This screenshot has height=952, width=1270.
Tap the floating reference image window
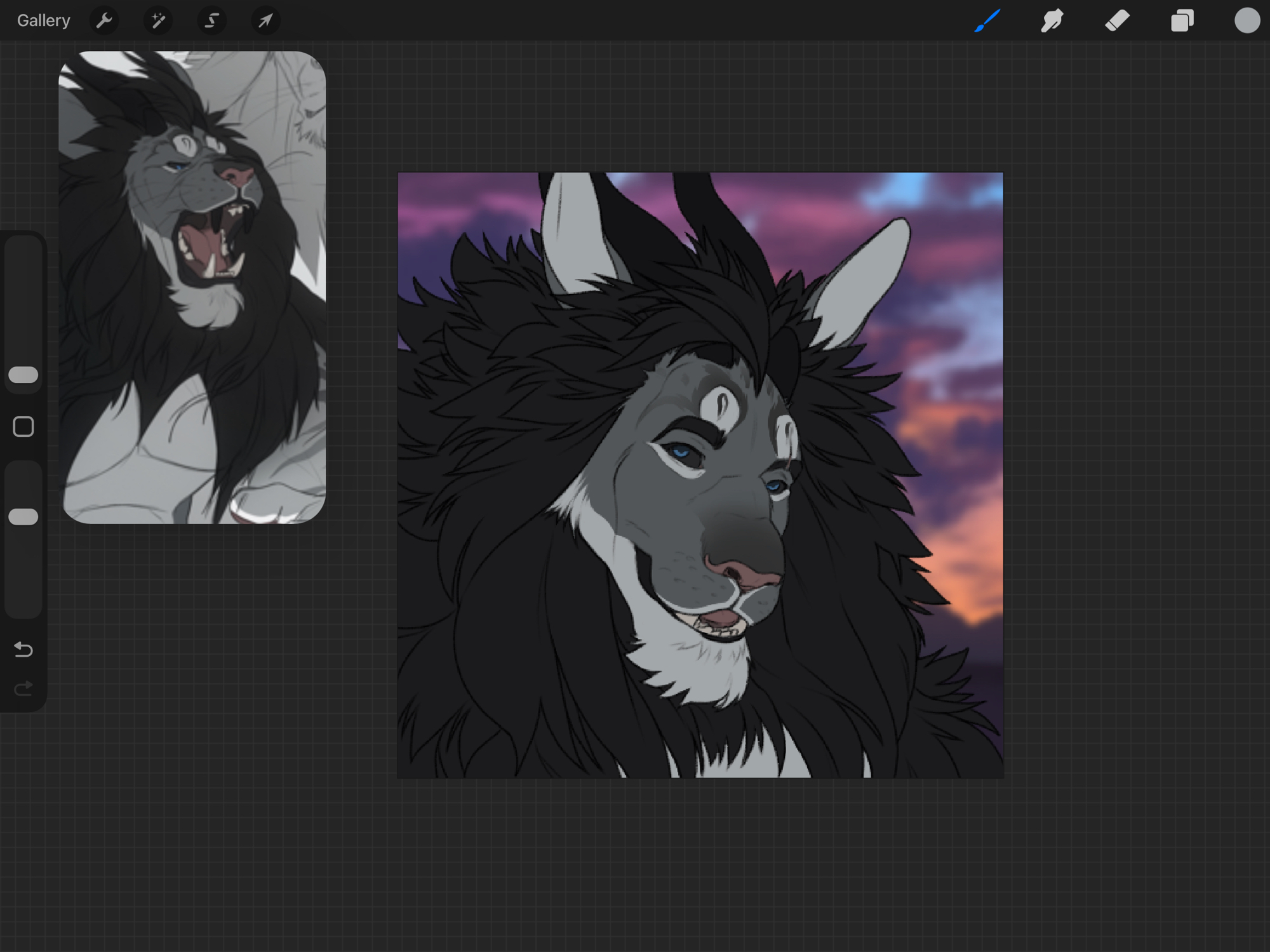192,287
